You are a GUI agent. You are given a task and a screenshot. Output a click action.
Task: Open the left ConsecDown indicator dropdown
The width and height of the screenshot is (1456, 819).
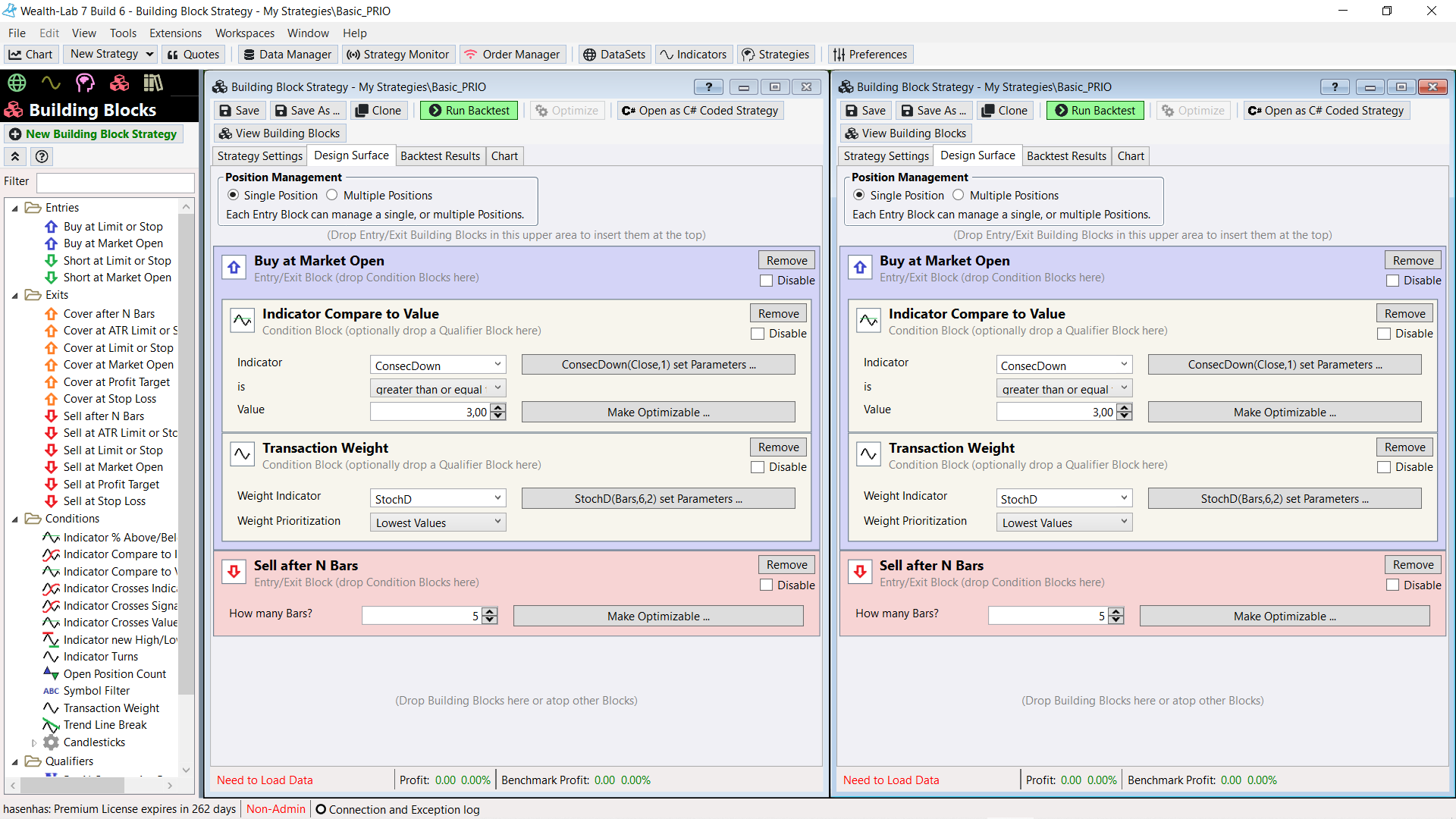(438, 365)
